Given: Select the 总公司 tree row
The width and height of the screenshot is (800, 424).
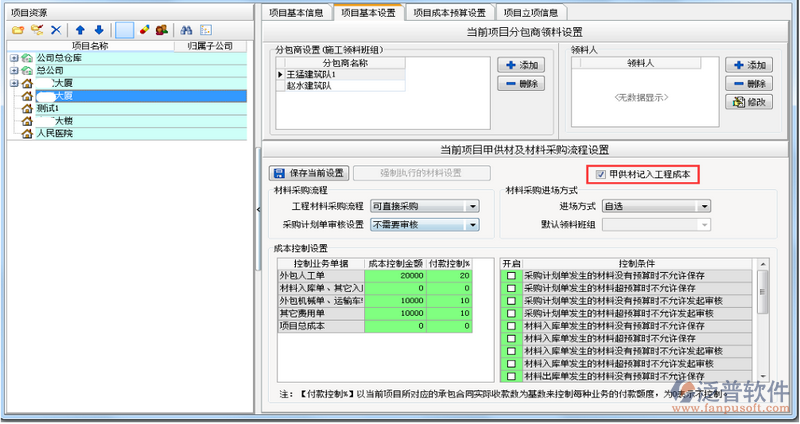Looking at the screenshot, I should click(x=141, y=70).
